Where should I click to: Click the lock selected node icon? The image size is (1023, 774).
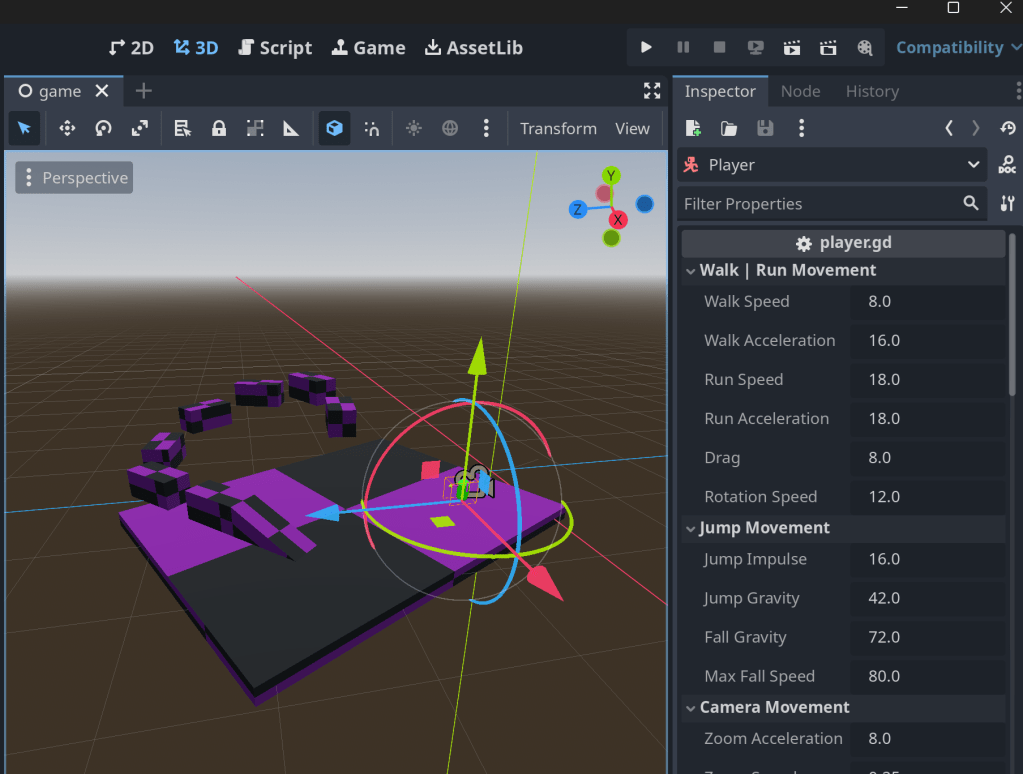(x=218, y=128)
